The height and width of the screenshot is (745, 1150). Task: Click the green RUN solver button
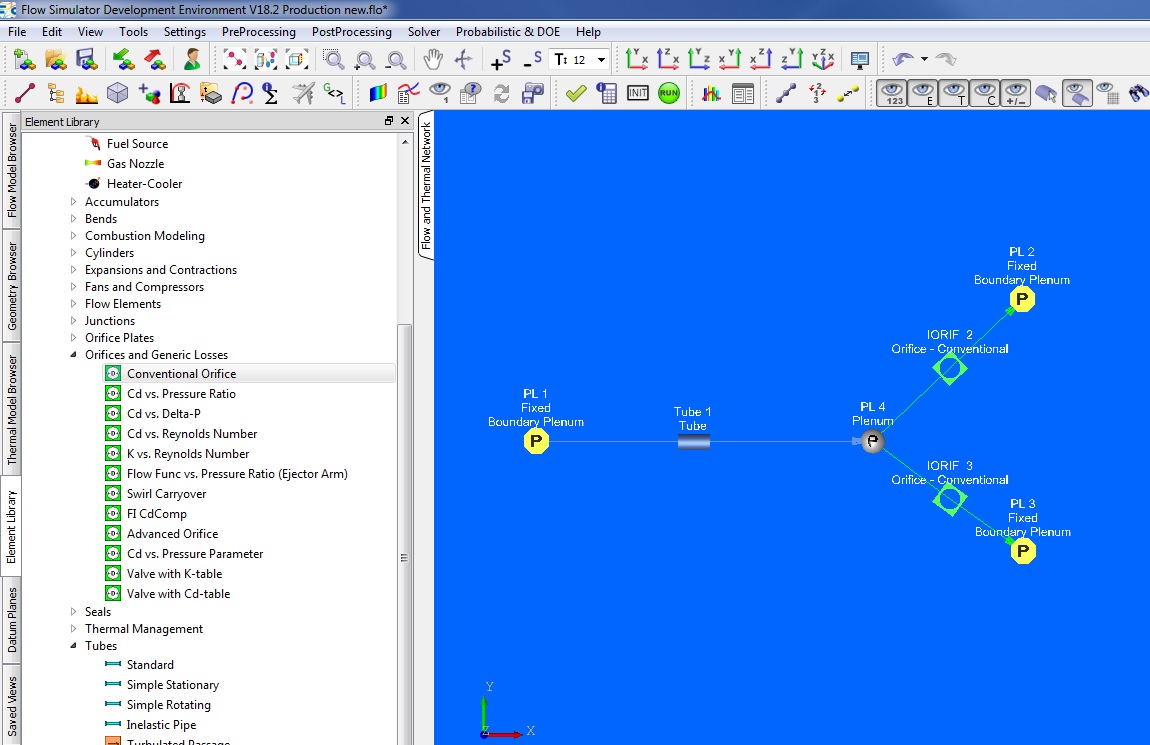pos(668,93)
